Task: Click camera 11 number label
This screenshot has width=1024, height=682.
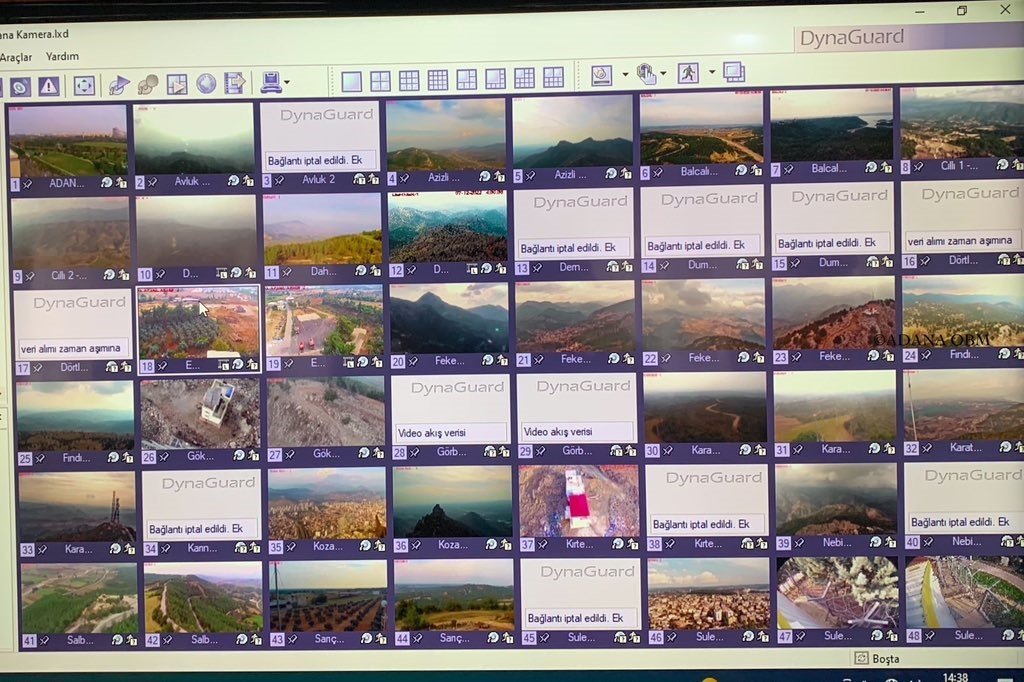Action: (271, 272)
